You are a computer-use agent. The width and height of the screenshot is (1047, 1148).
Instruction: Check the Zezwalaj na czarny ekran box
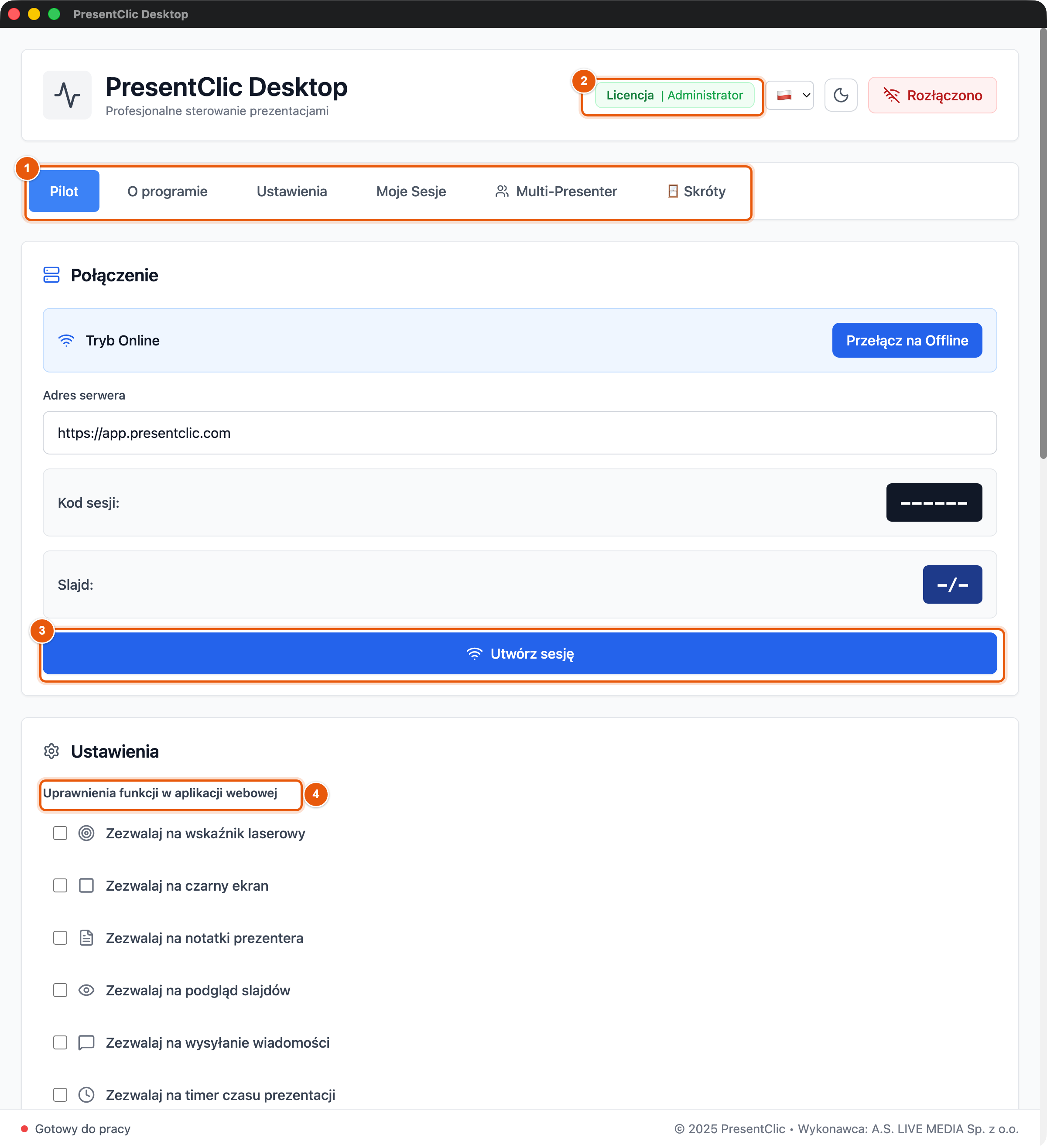(60, 885)
